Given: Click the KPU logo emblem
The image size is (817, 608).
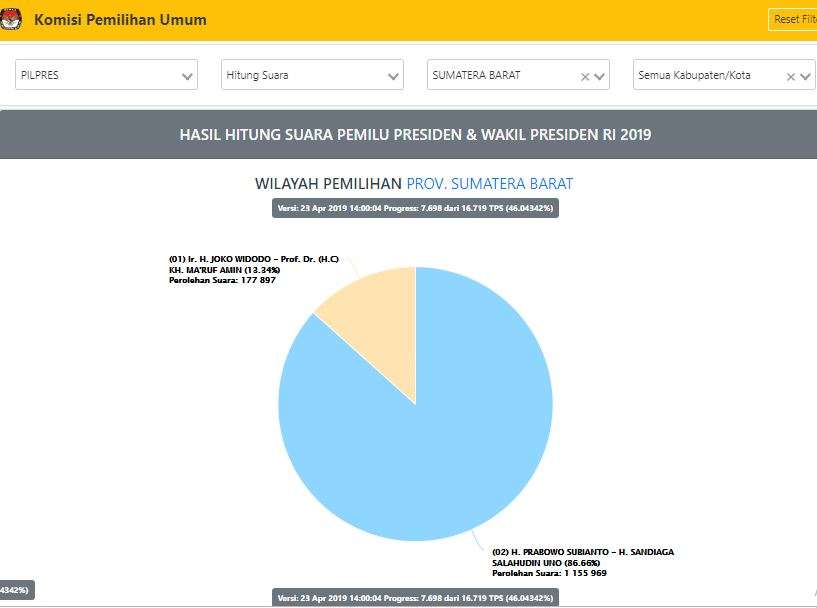Looking at the screenshot, I should coord(10,20).
